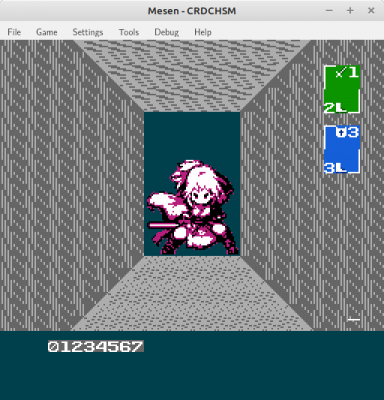Click the 01234567 number text

96,346
